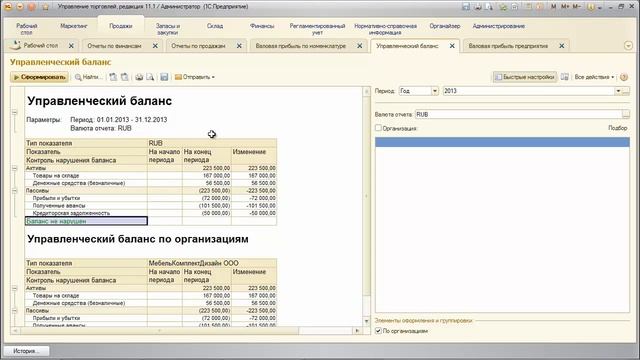Viewport: 640px width, 360px height.
Task: Open the Органайзер section
Action: pos(444,26)
